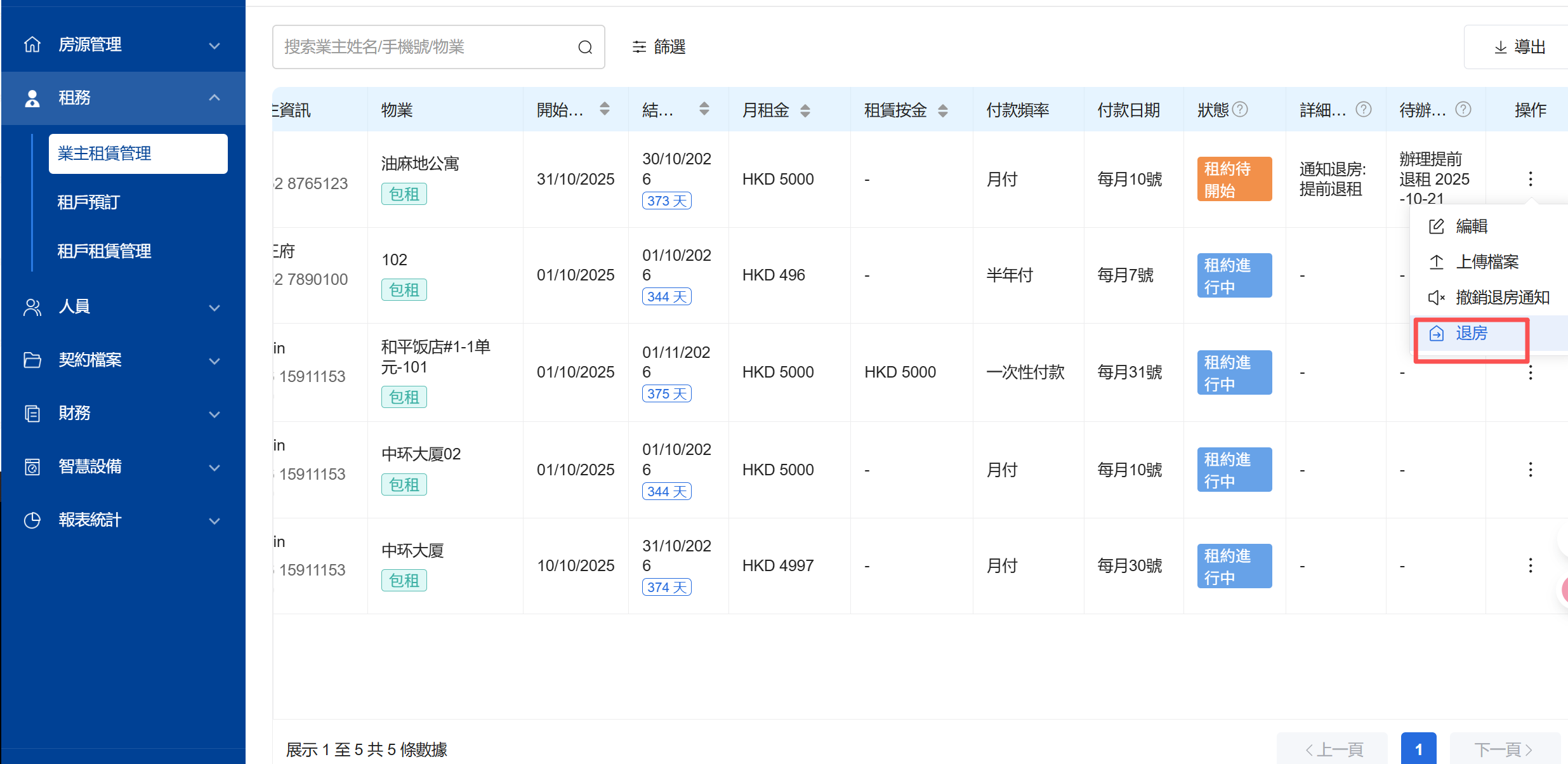Click help icon next to 待辦 header
Viewport: 1568px width, 764px height.
[1463, 110]
